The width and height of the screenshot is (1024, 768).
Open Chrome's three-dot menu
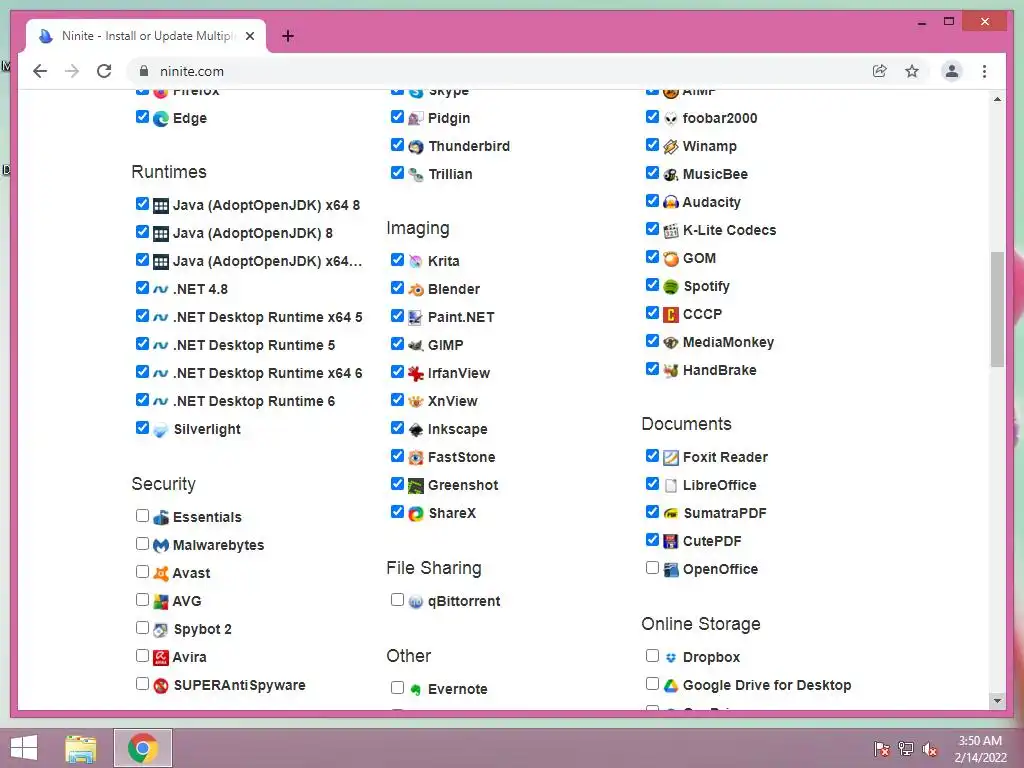(984, 71)
